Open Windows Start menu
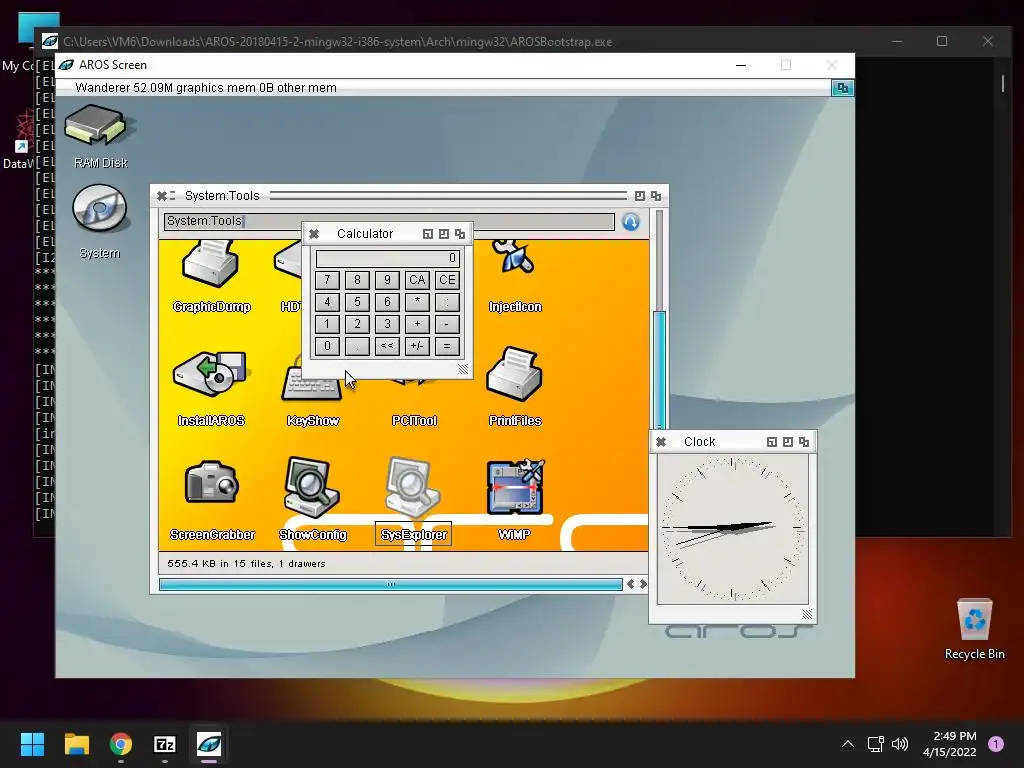The width and height of the screenshot is (1024, 768). click(32, 744)
